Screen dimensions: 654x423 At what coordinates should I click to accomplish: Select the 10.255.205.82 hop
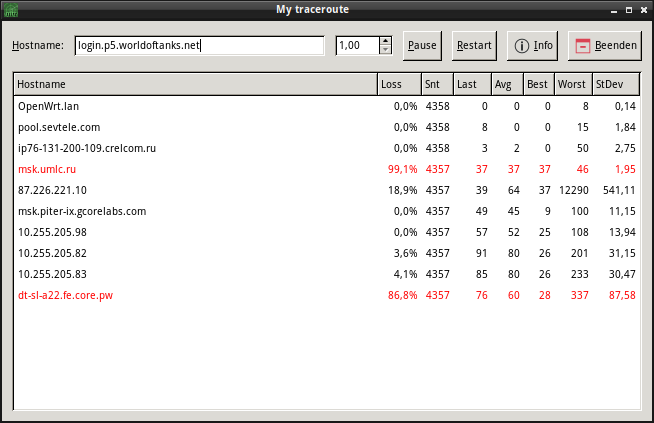(327, 253)
